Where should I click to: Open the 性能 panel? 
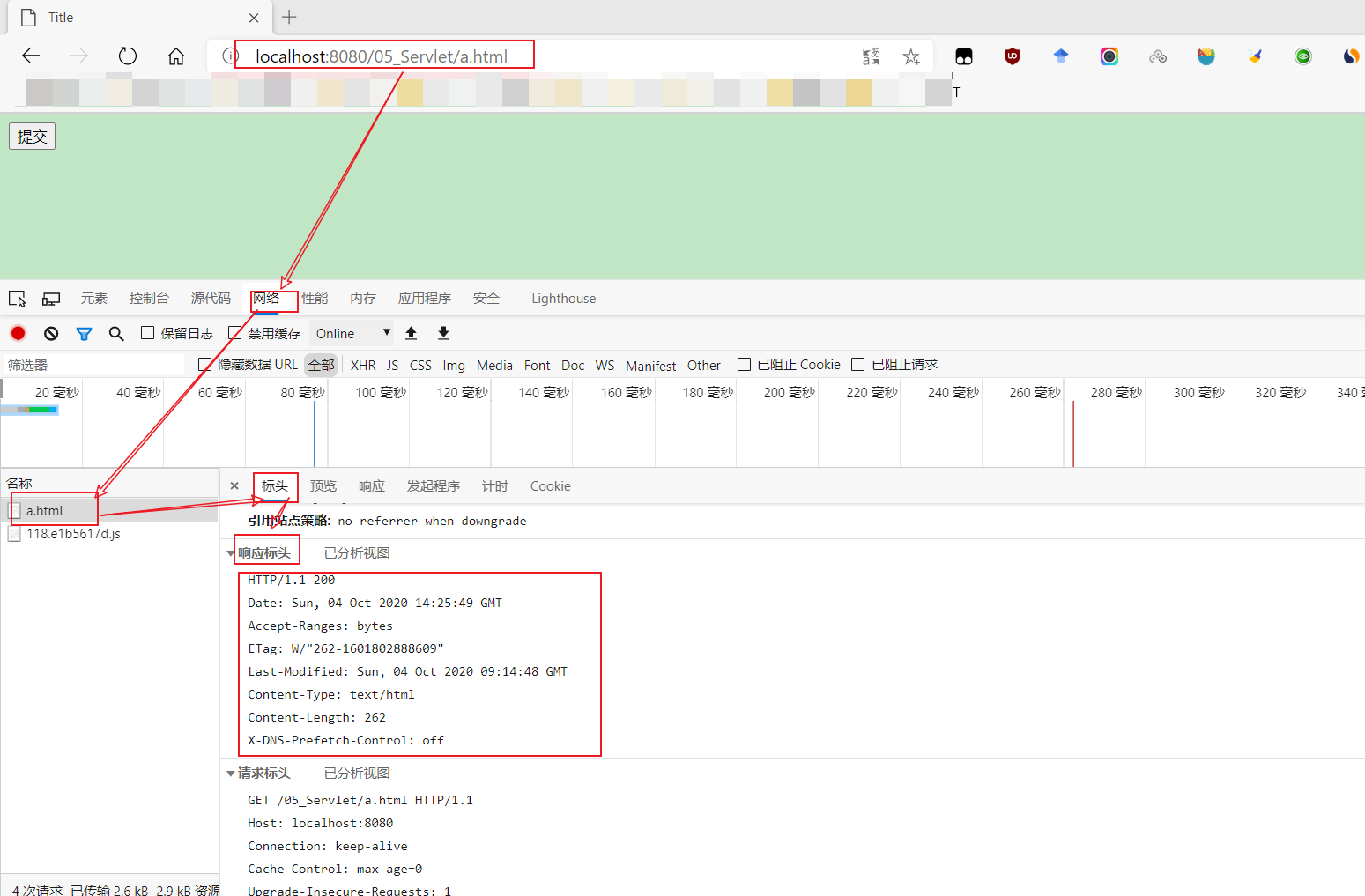pyautogui.click(x=315, y=299)
